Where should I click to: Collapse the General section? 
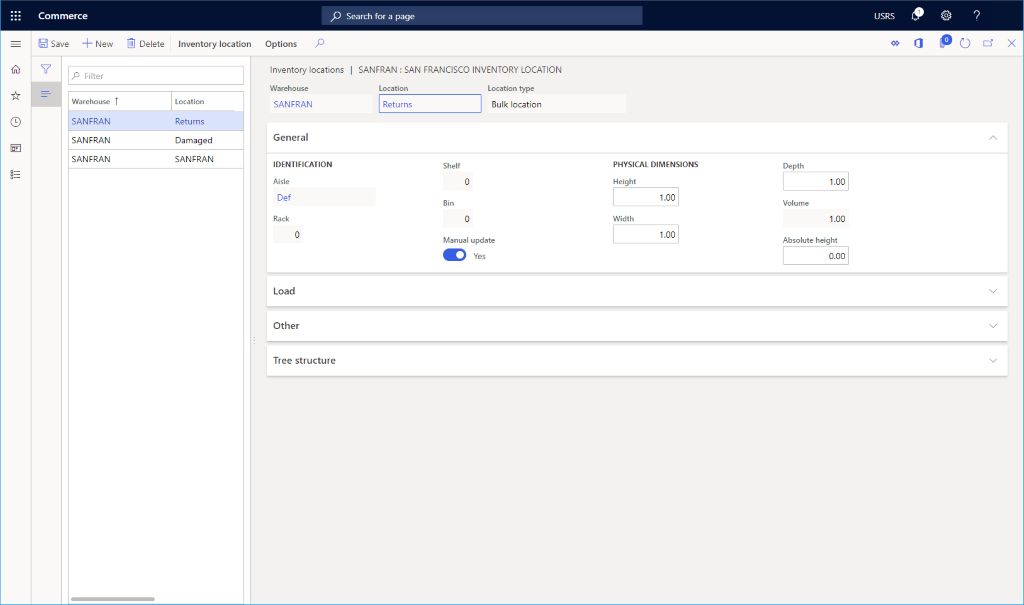(992, 137)
